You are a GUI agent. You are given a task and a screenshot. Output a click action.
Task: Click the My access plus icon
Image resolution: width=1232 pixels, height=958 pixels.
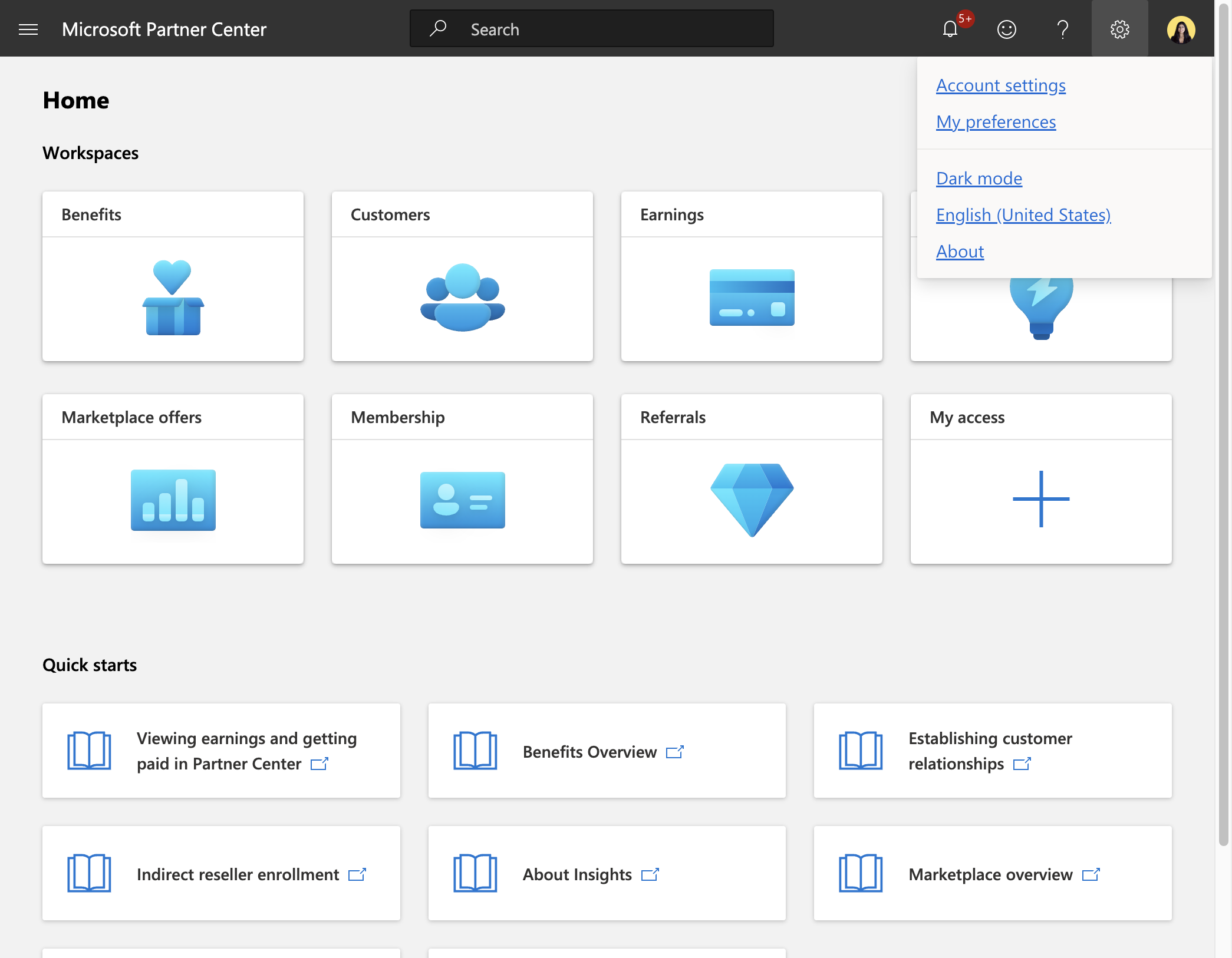pyautogui.click(x=1041, y=499)
